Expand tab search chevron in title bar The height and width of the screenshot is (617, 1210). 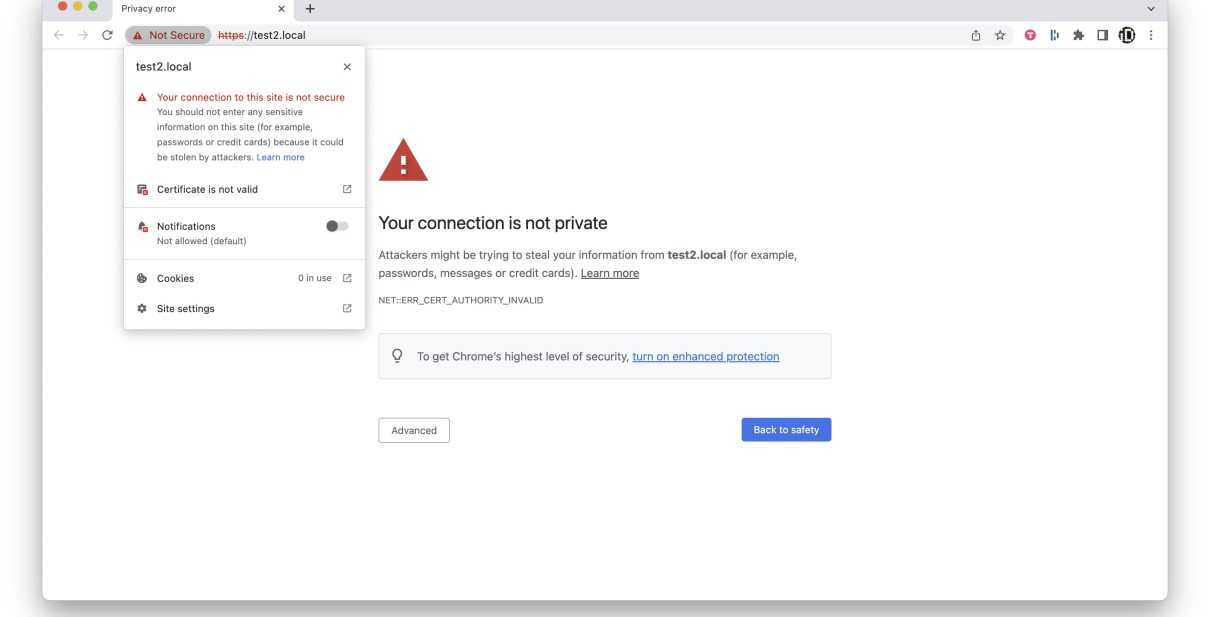coord(1150,9)
